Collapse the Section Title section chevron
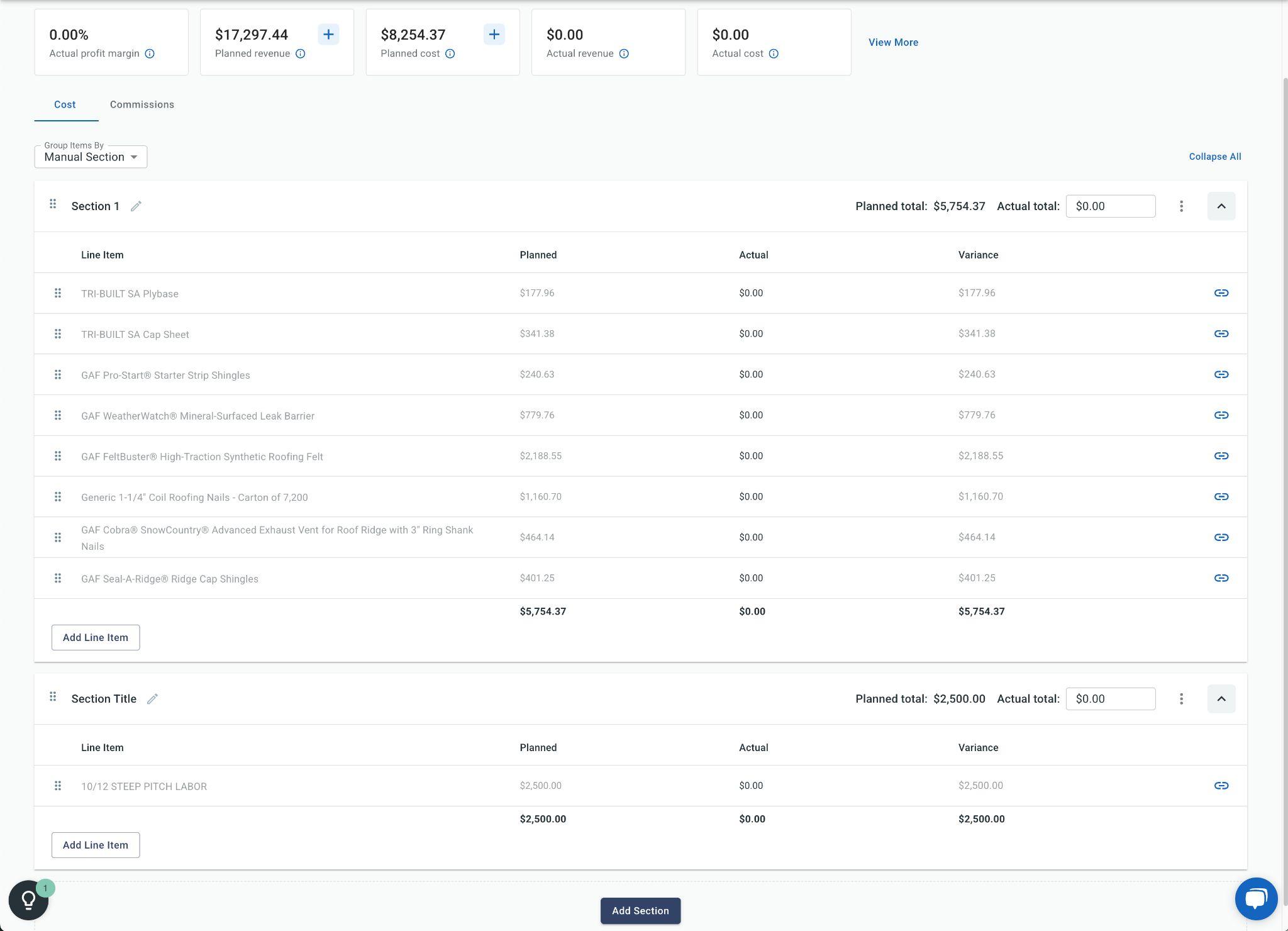 tap(1221, 699)
